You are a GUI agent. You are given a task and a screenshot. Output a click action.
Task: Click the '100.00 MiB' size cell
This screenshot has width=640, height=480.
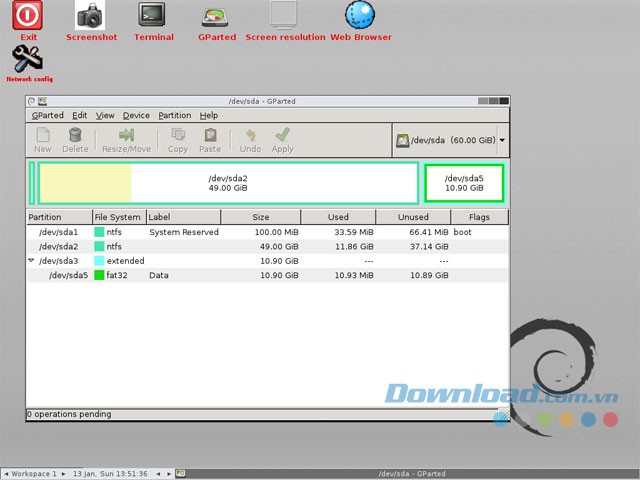276,232
